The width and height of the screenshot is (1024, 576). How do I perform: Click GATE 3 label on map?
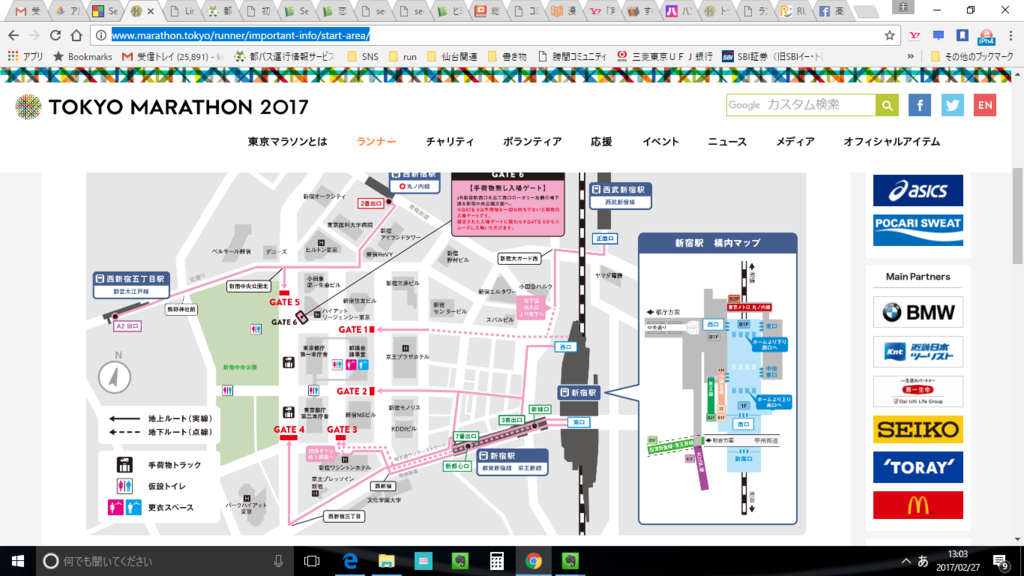tap(342, 429)
